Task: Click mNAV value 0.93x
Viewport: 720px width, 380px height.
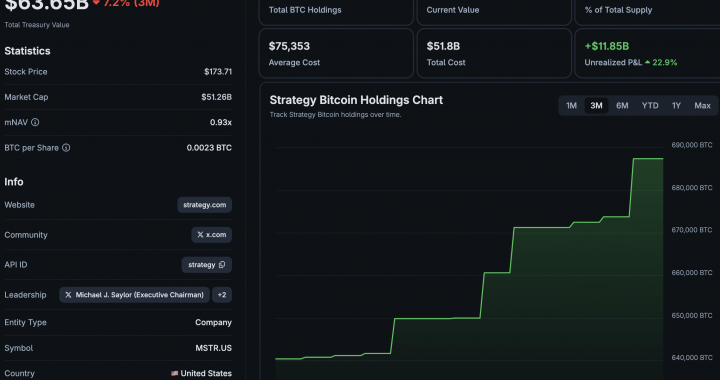Action: point(221,123)
